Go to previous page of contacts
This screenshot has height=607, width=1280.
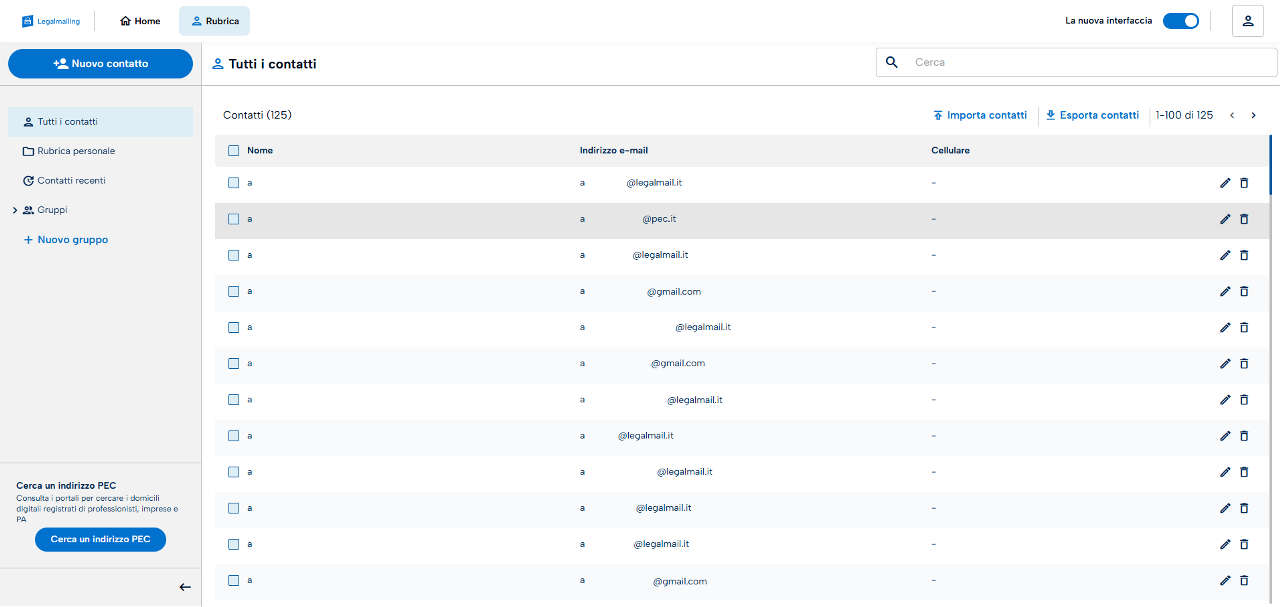[x=1232, y=115]
